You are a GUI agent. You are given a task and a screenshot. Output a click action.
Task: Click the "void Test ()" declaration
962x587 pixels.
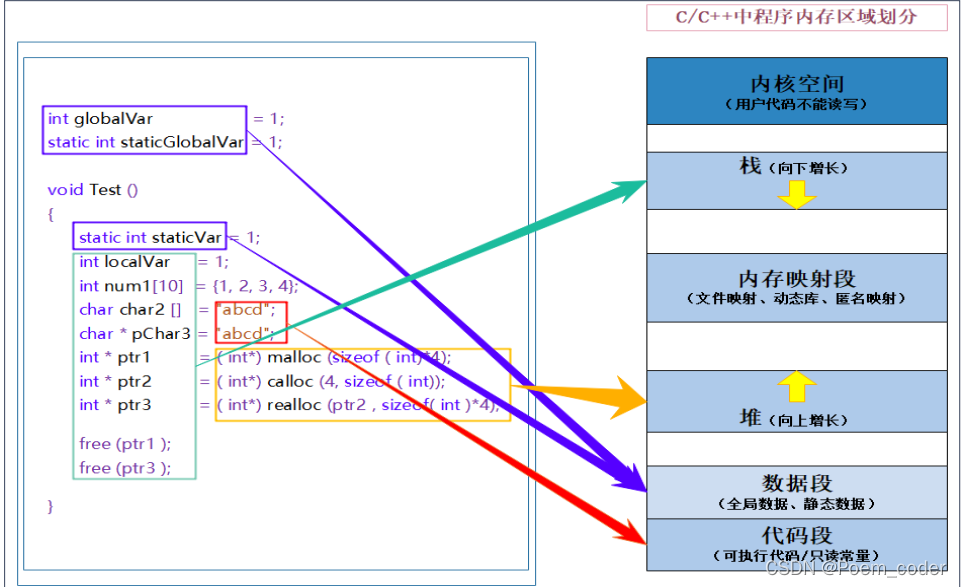[93, 190]
